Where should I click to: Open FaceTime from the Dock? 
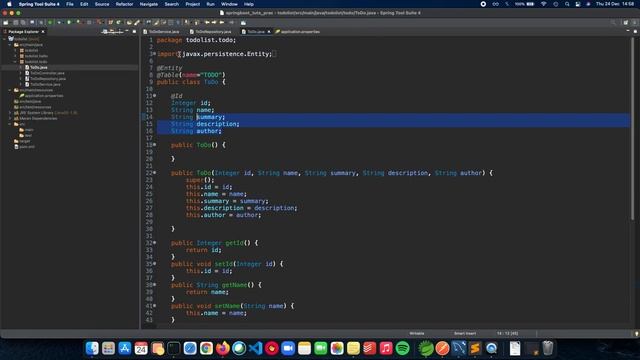(321, 348)
